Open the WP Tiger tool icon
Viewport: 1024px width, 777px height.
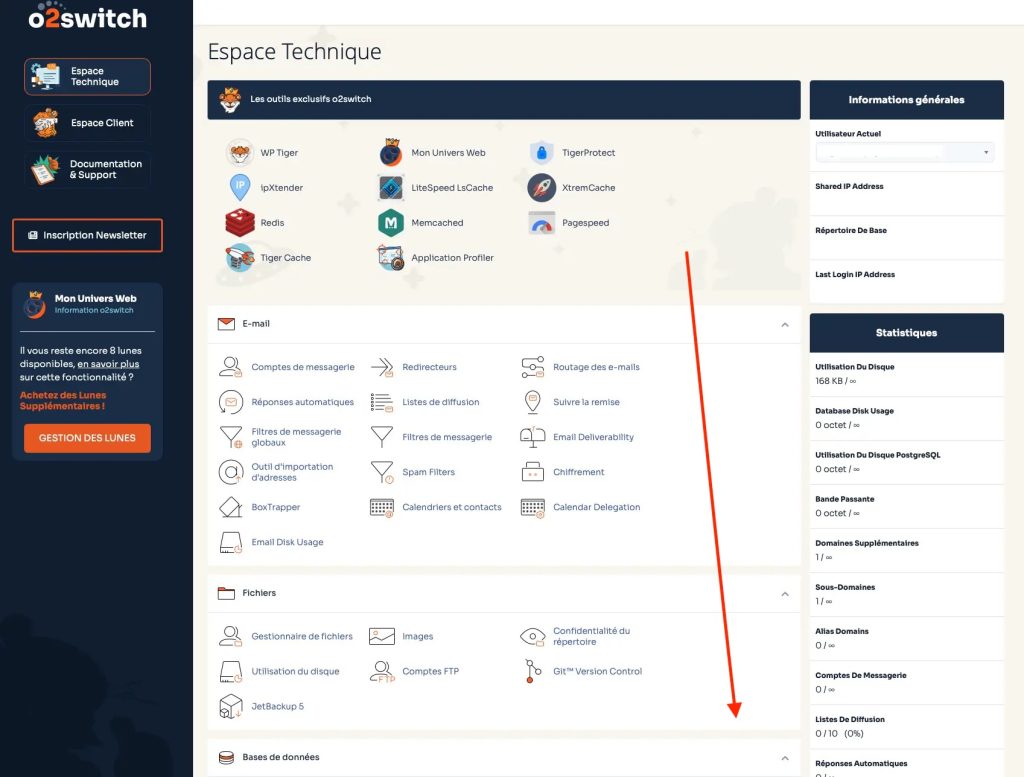[x=240, y=153]
